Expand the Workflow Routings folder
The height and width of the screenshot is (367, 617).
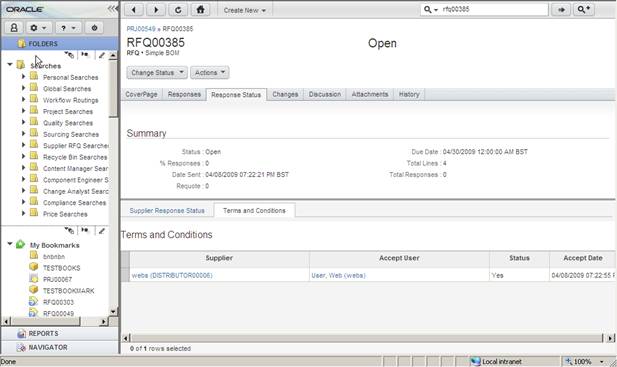click(x=23, y=100)
